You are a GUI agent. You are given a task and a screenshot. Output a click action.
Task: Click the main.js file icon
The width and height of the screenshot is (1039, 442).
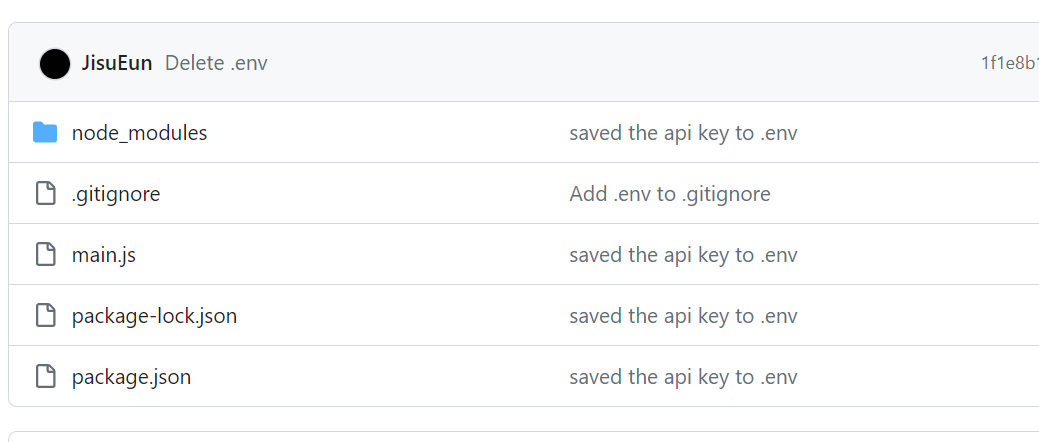point(45,254)
